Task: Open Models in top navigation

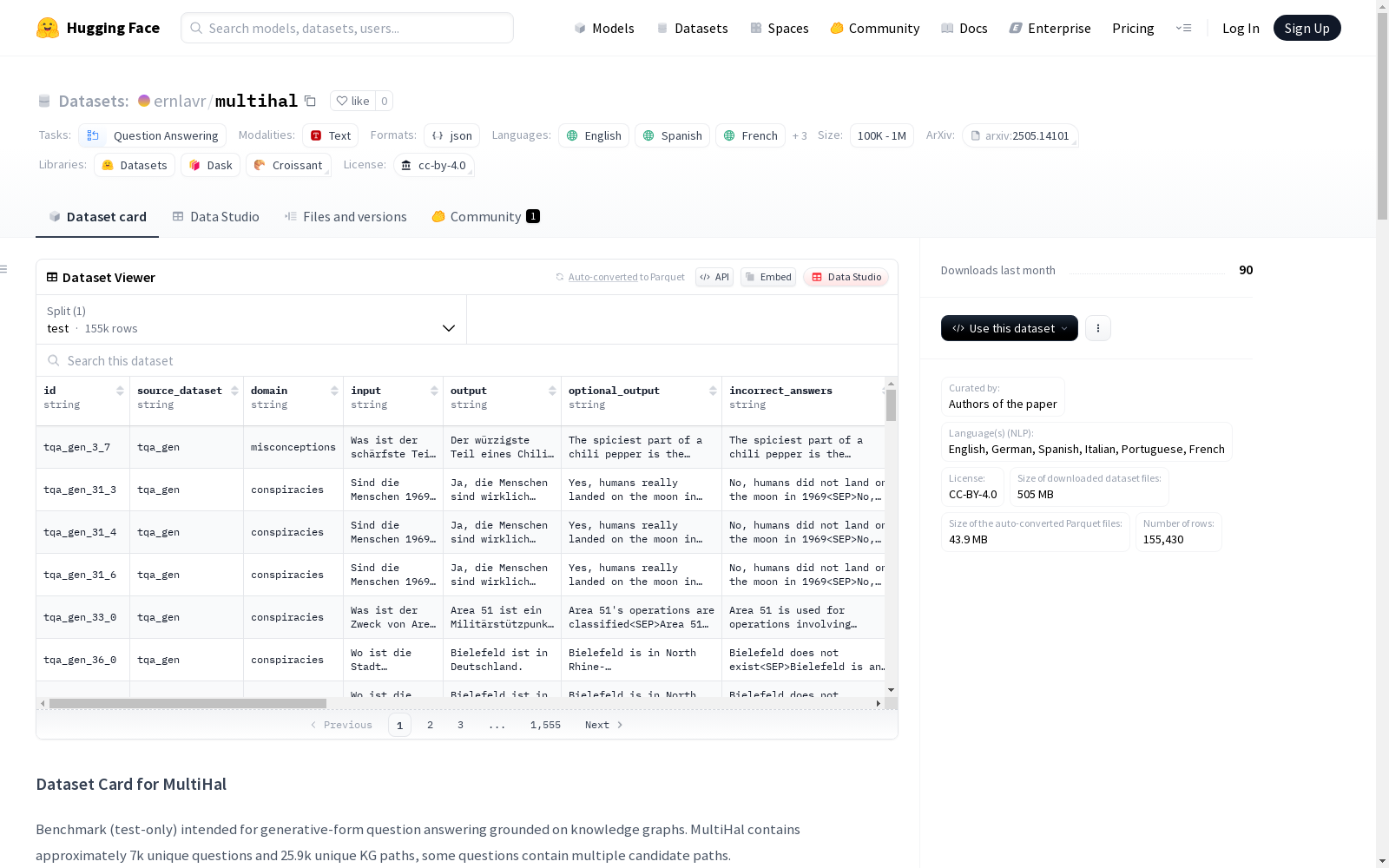Action: (x=604, y=28)
